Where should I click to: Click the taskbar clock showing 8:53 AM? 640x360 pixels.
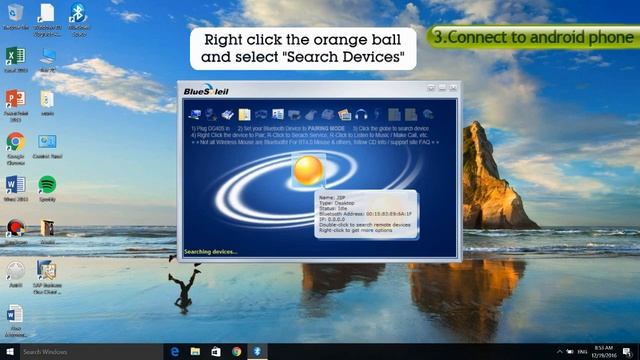[604, 351]
